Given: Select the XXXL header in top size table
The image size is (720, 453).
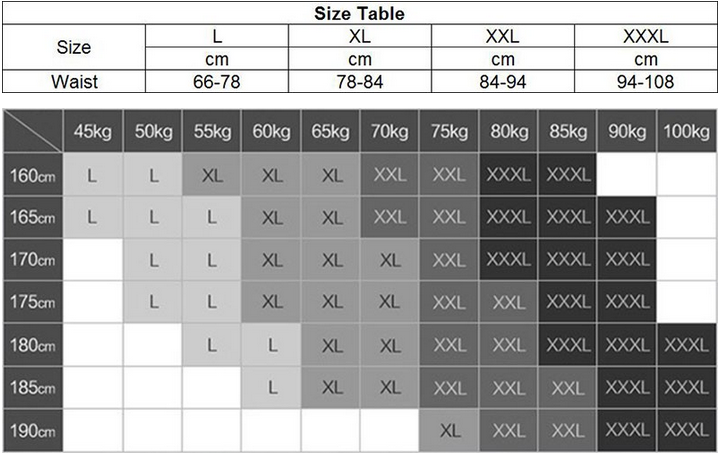Looking at the screenshot, I should [645, 36].
